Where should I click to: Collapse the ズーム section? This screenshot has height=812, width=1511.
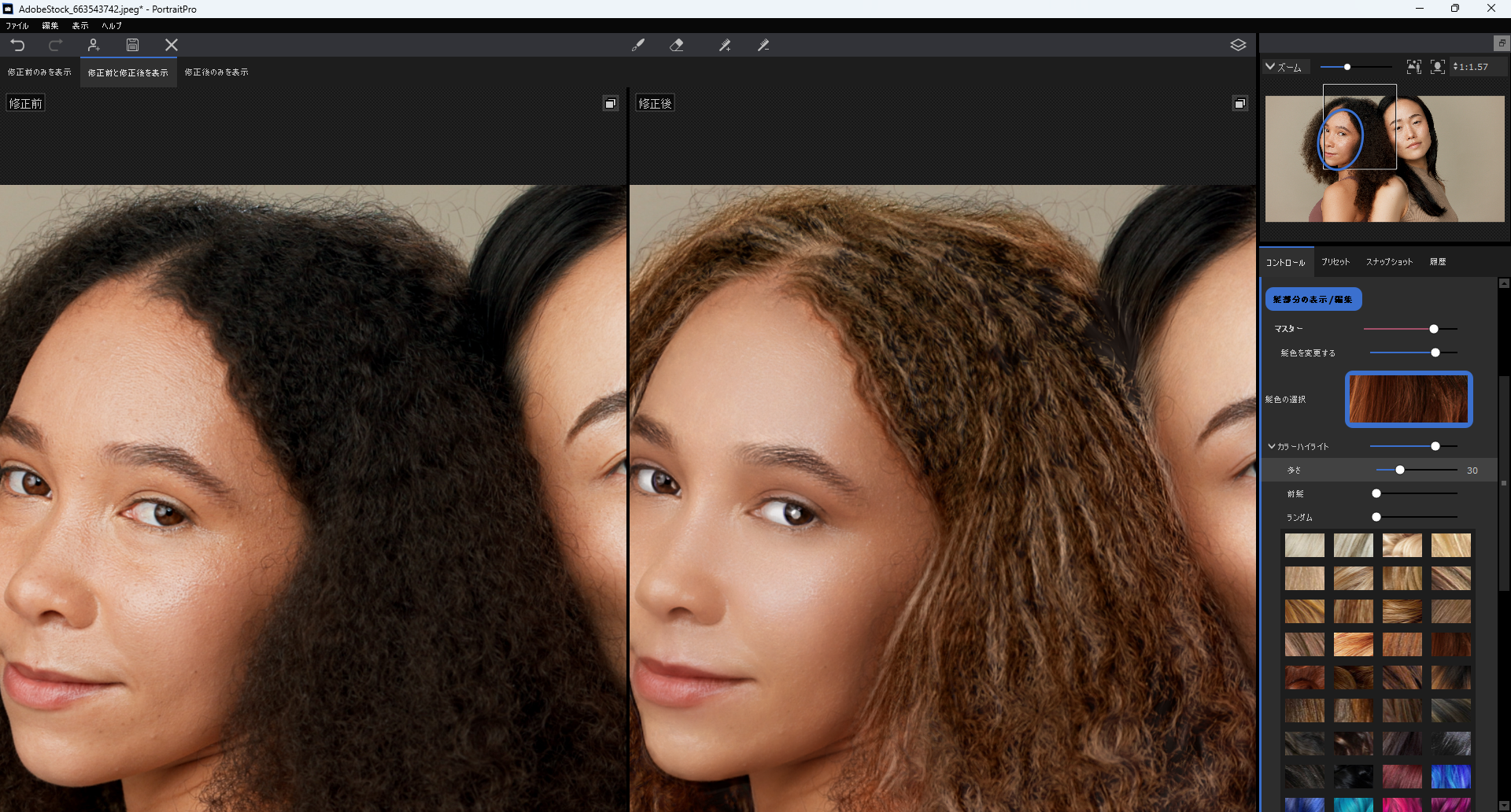pyautogui.click(x=1270, y=67)
